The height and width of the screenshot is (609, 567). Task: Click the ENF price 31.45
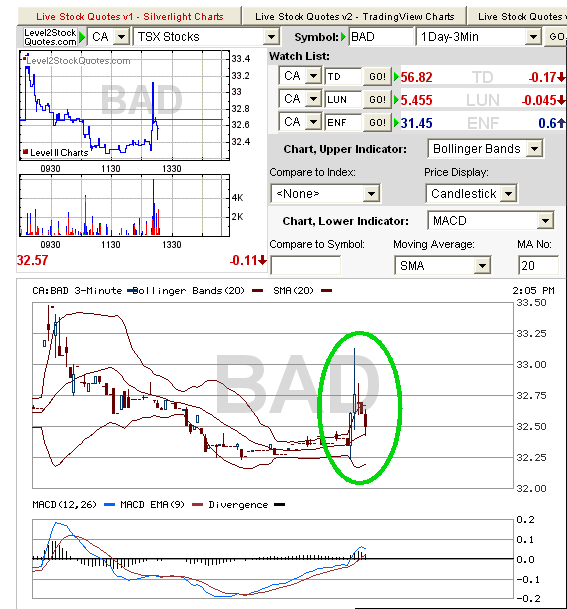(x=416, y=124)
